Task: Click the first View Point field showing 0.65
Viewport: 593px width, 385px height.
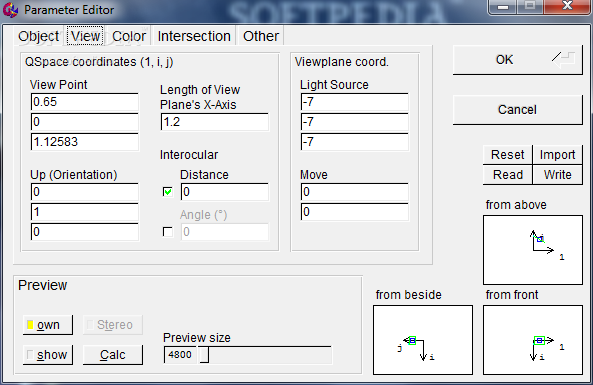Action: (85, 102)
